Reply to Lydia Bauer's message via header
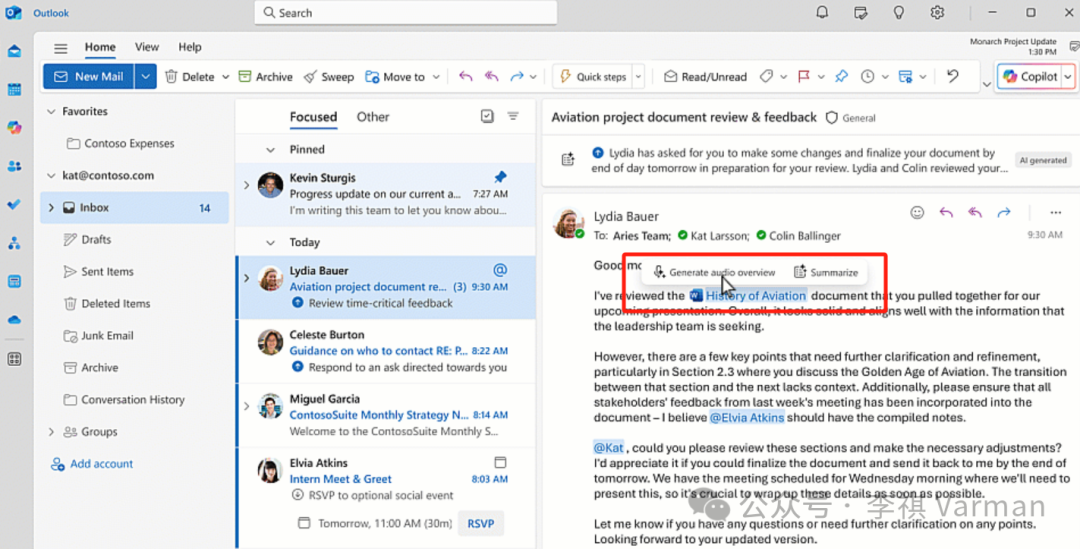The height and width of the screenshot is (549, 1080). point(946,213)
